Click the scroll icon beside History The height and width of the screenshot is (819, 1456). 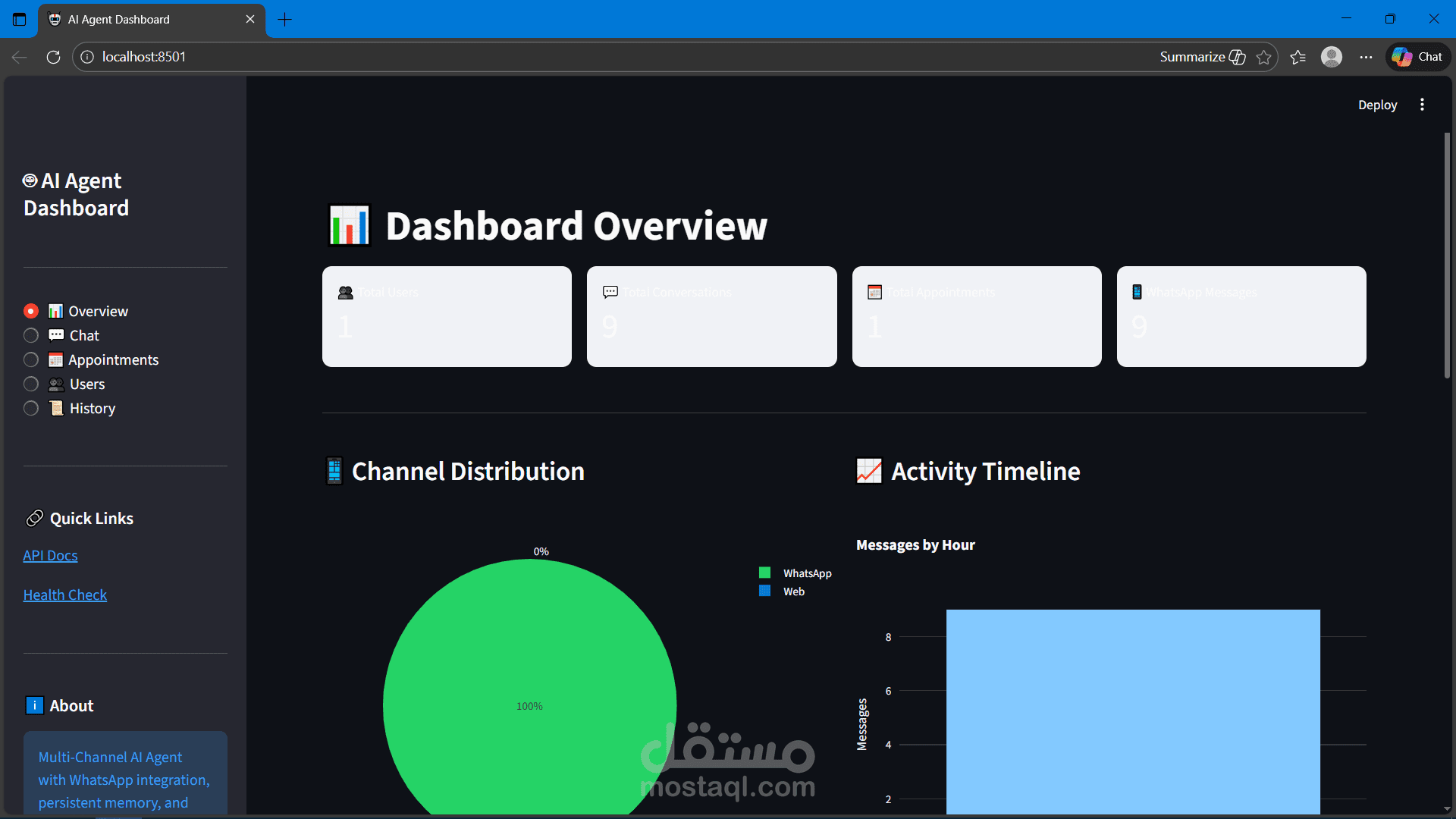coord(56,408)
